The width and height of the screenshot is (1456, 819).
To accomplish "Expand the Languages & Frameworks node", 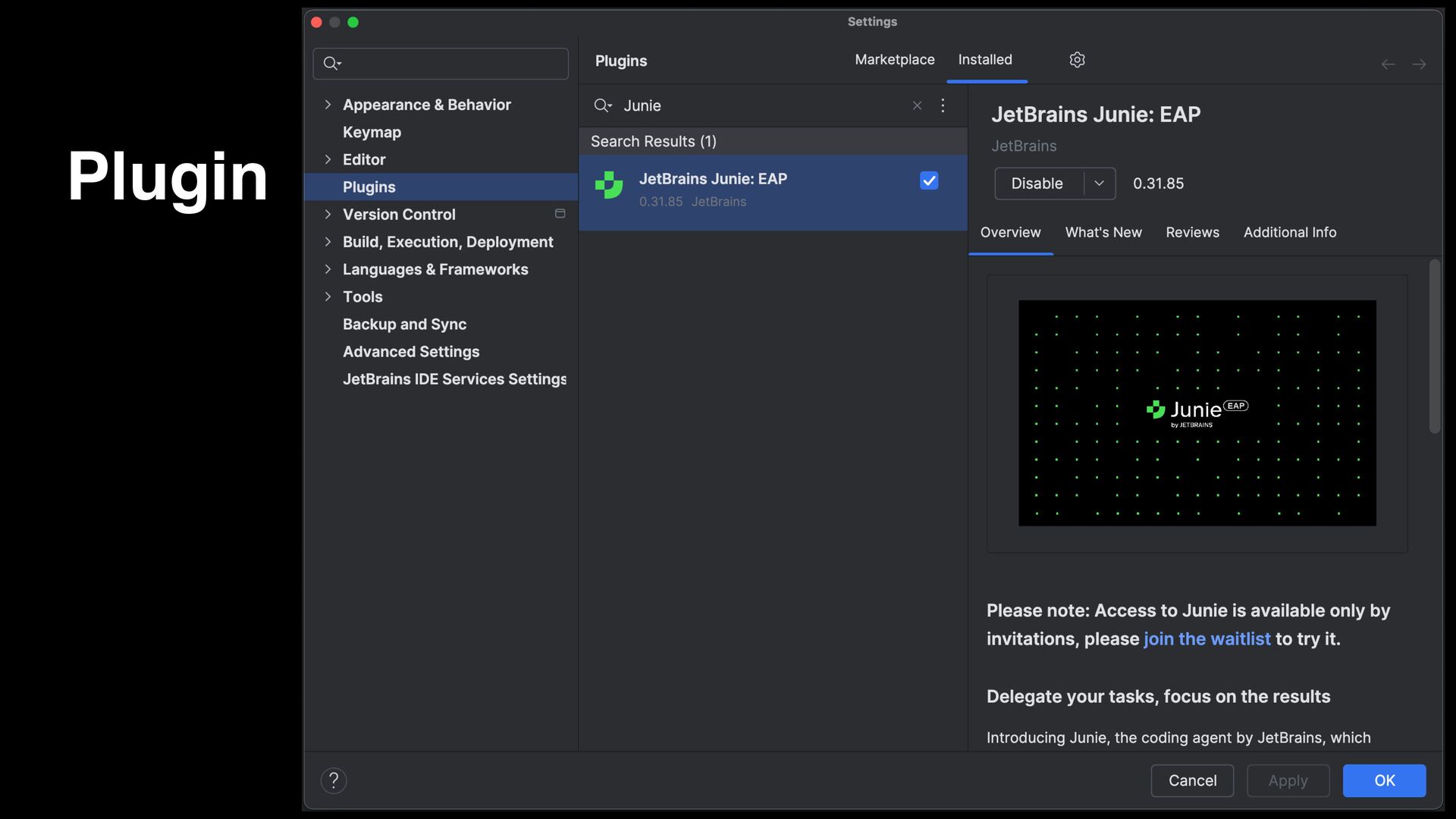I will tap(328, 269).
